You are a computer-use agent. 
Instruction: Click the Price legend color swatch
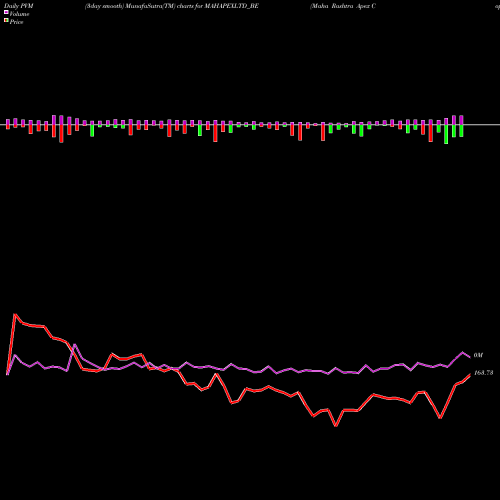(6, 21)
